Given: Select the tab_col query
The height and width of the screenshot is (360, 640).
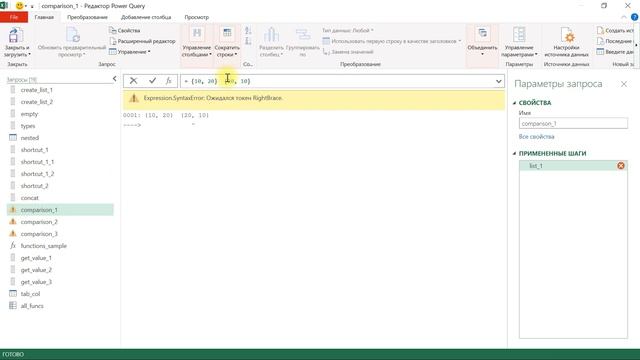Looking at the screenshot, I should pos(60,294).
